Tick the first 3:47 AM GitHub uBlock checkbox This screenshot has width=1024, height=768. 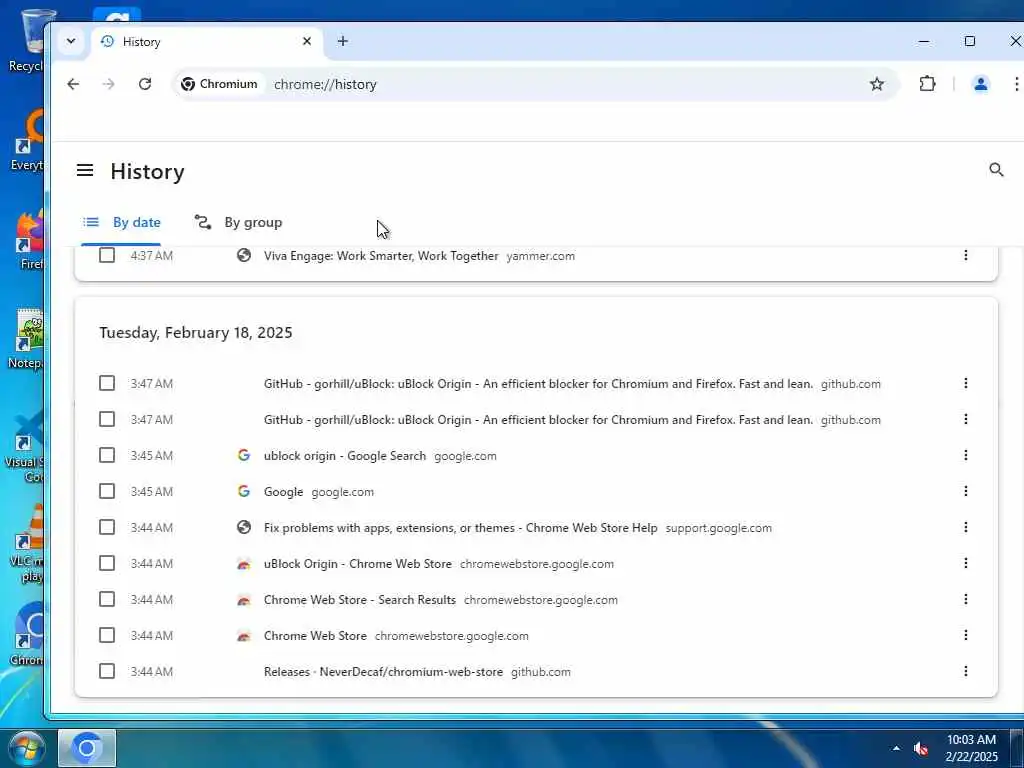[107, 383]
